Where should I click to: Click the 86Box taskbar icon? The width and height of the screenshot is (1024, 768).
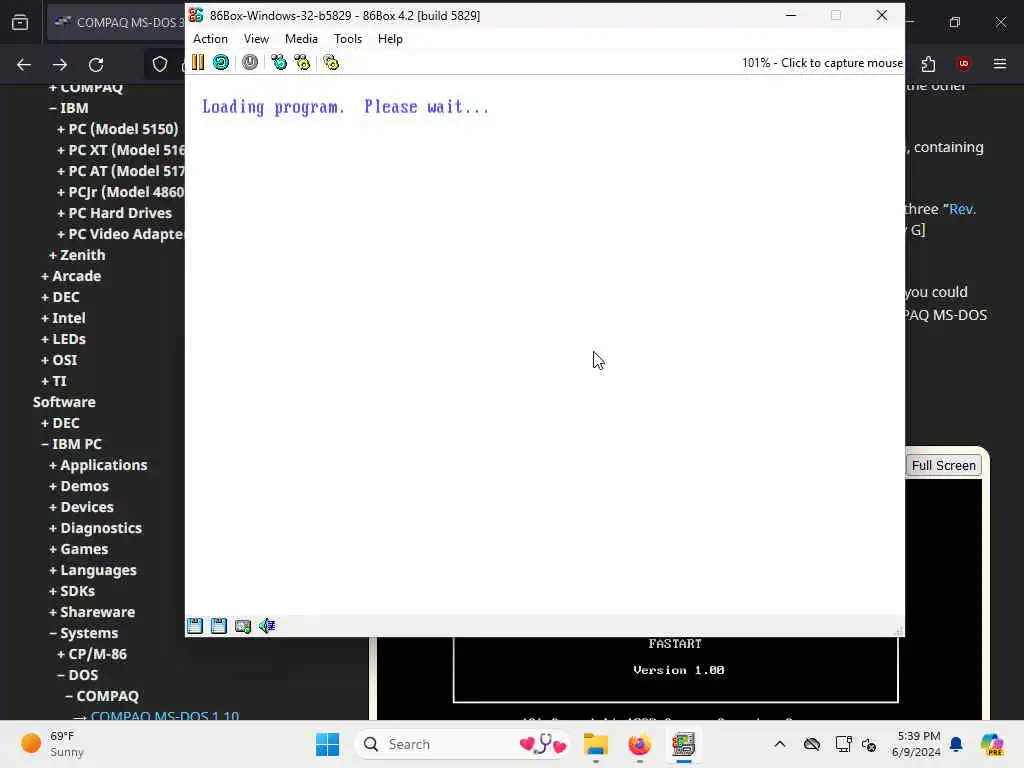[x=683, y=744]
